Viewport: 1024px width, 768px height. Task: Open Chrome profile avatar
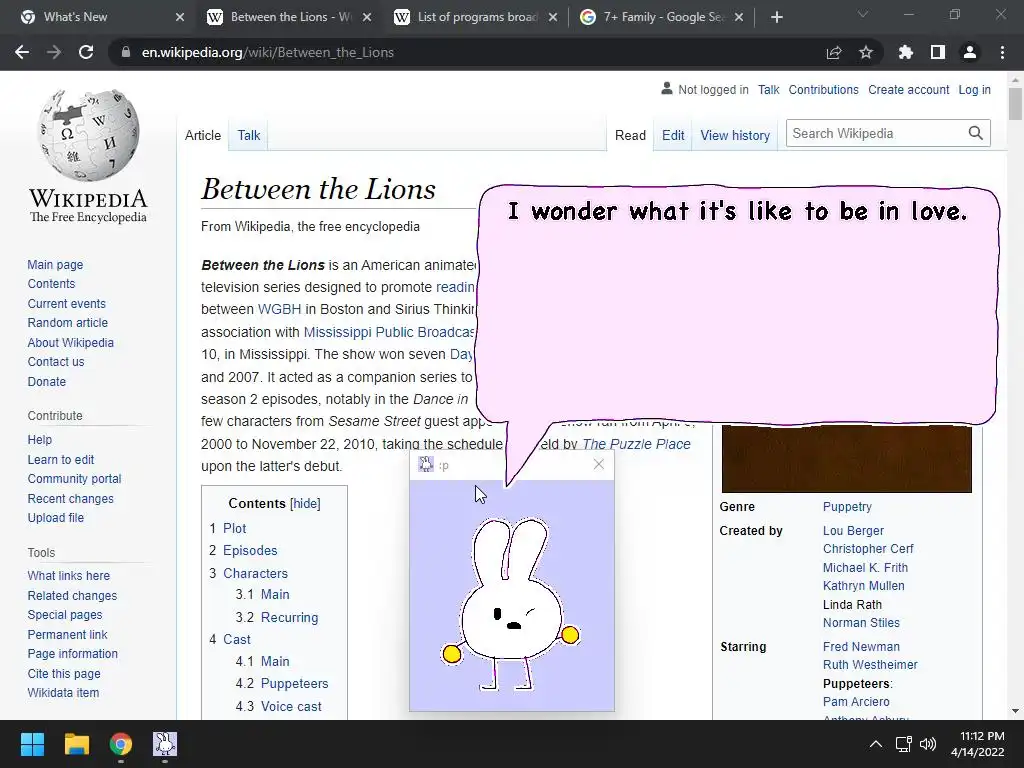pos(970,52)
